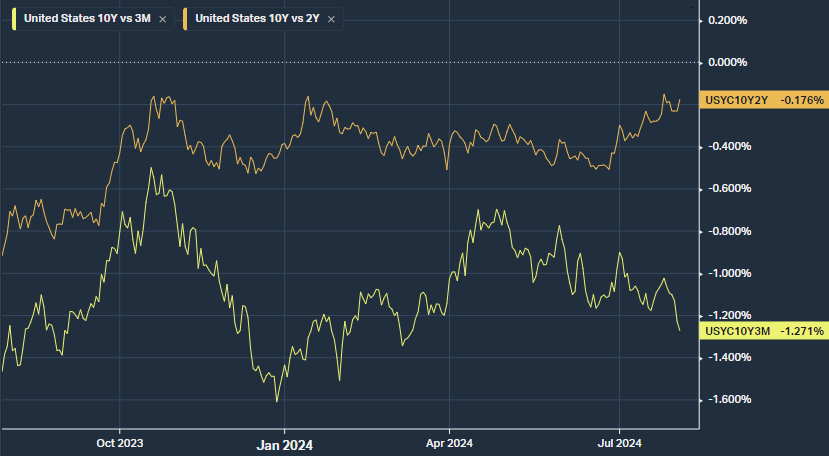The image size is (829, 456).
Task: Click the yellow 10Y vs 3M color swatch
Action: (15, 19)
